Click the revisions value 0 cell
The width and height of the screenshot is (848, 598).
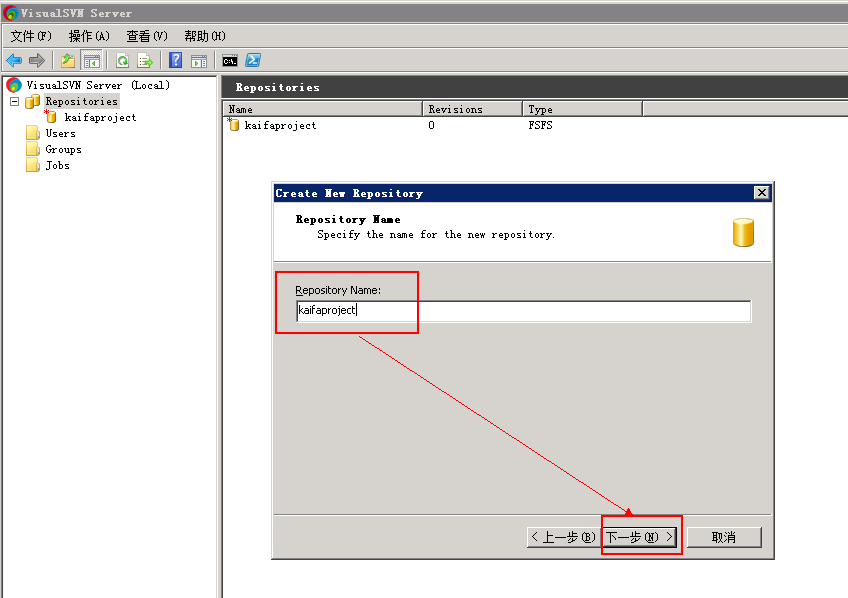tap(431, 125)
